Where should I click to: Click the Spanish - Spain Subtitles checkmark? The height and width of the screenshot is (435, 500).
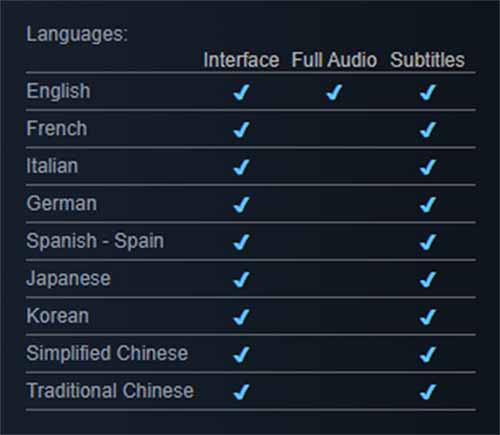click(428, 242)
